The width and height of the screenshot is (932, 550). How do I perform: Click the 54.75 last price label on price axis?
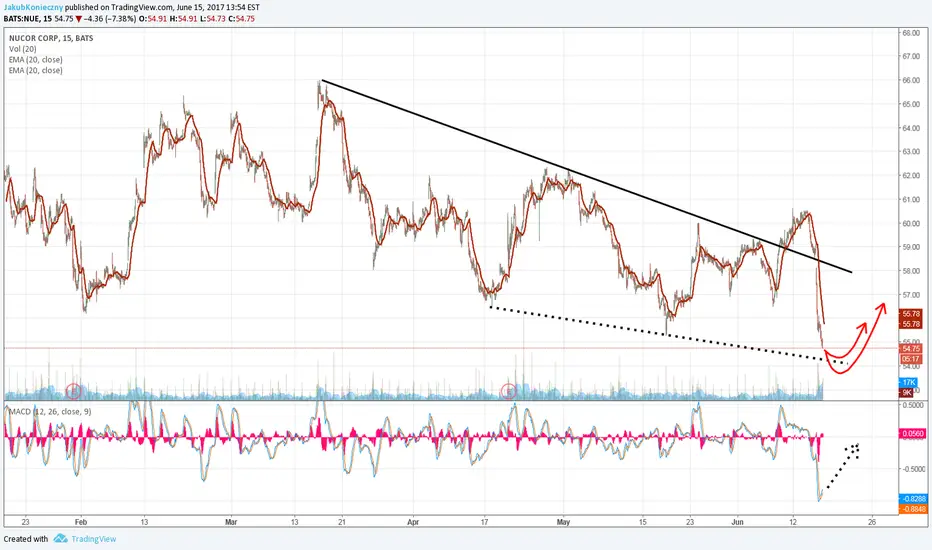pos(911,348)
